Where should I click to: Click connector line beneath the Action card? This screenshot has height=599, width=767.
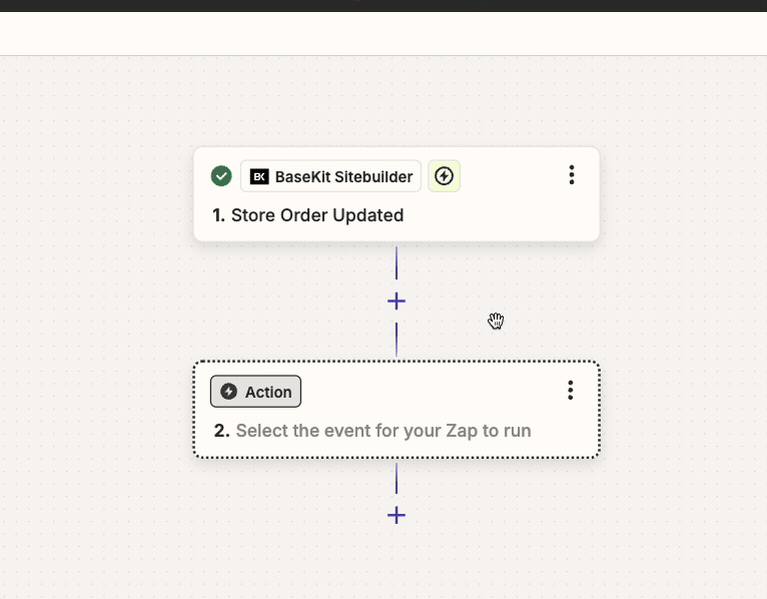(x=396, y=478)
